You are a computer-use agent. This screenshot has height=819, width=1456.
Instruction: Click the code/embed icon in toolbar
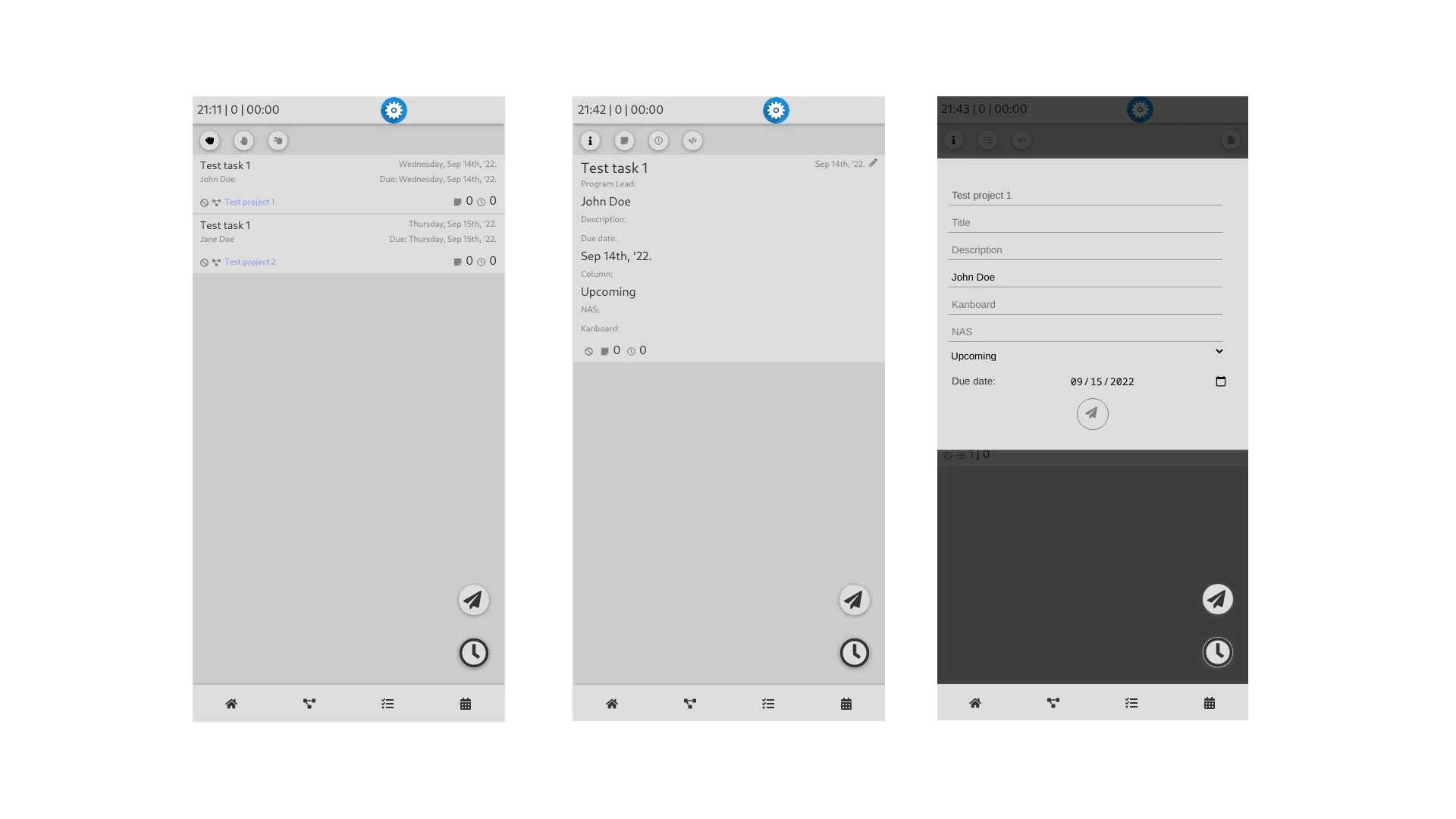(x=692, y=140)
